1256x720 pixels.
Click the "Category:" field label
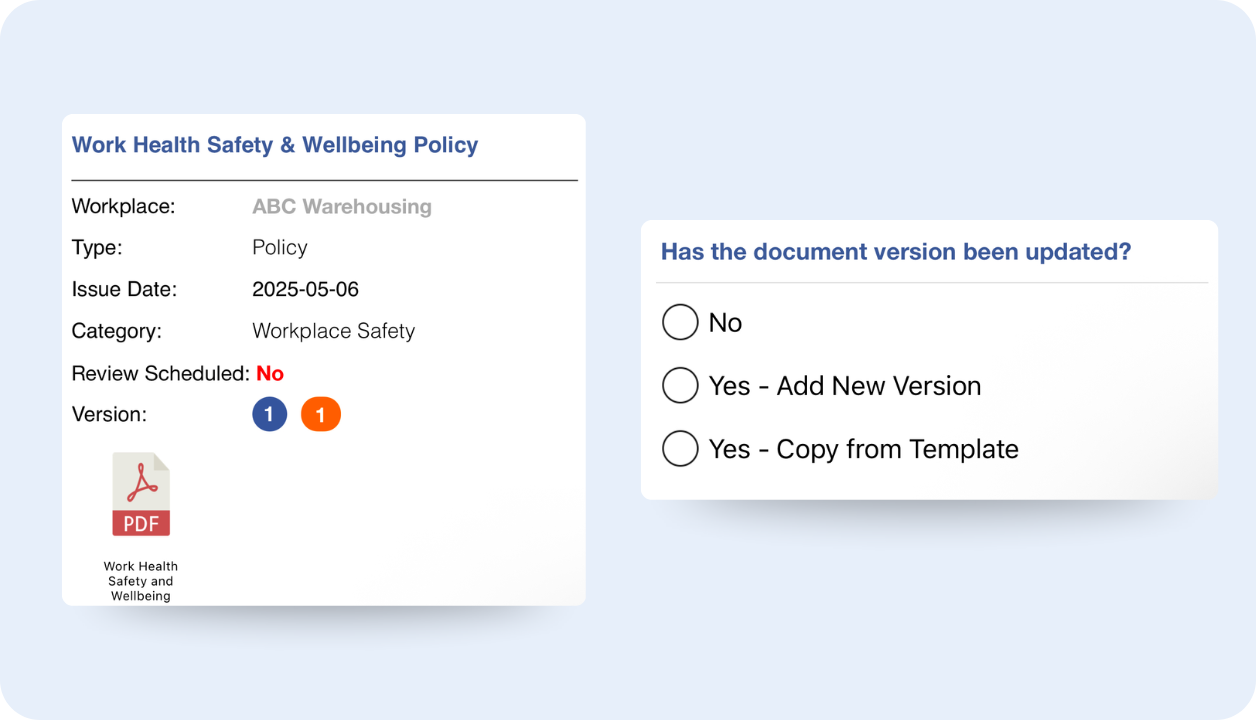click(x=116, y=331)
